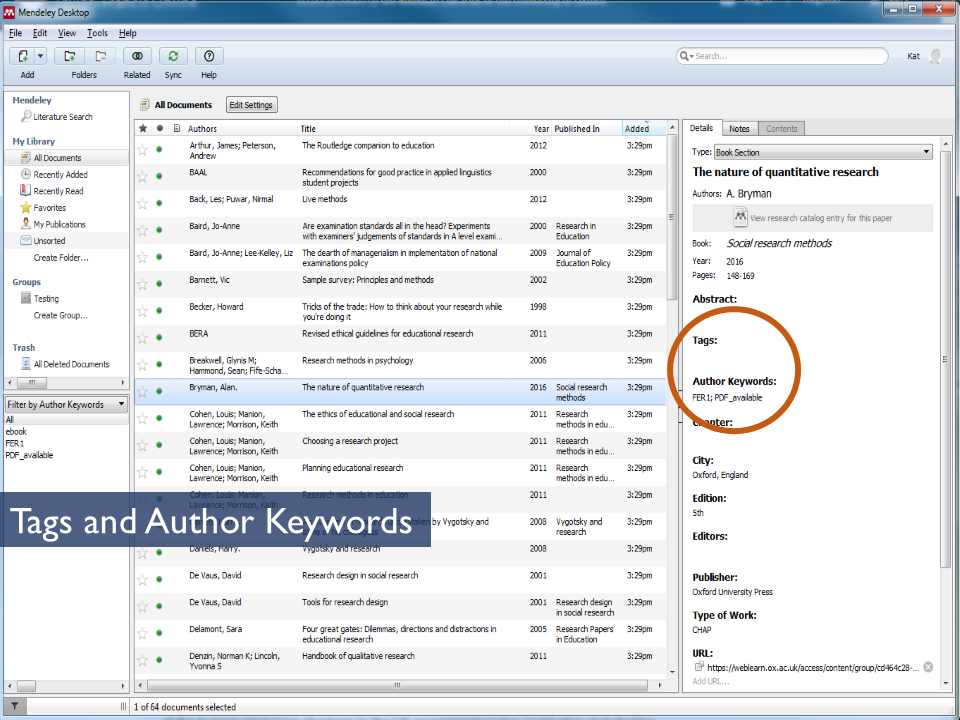Open the Add button dropdown arrow
This screenshot has width=960, height=720.
coord(41,57)
